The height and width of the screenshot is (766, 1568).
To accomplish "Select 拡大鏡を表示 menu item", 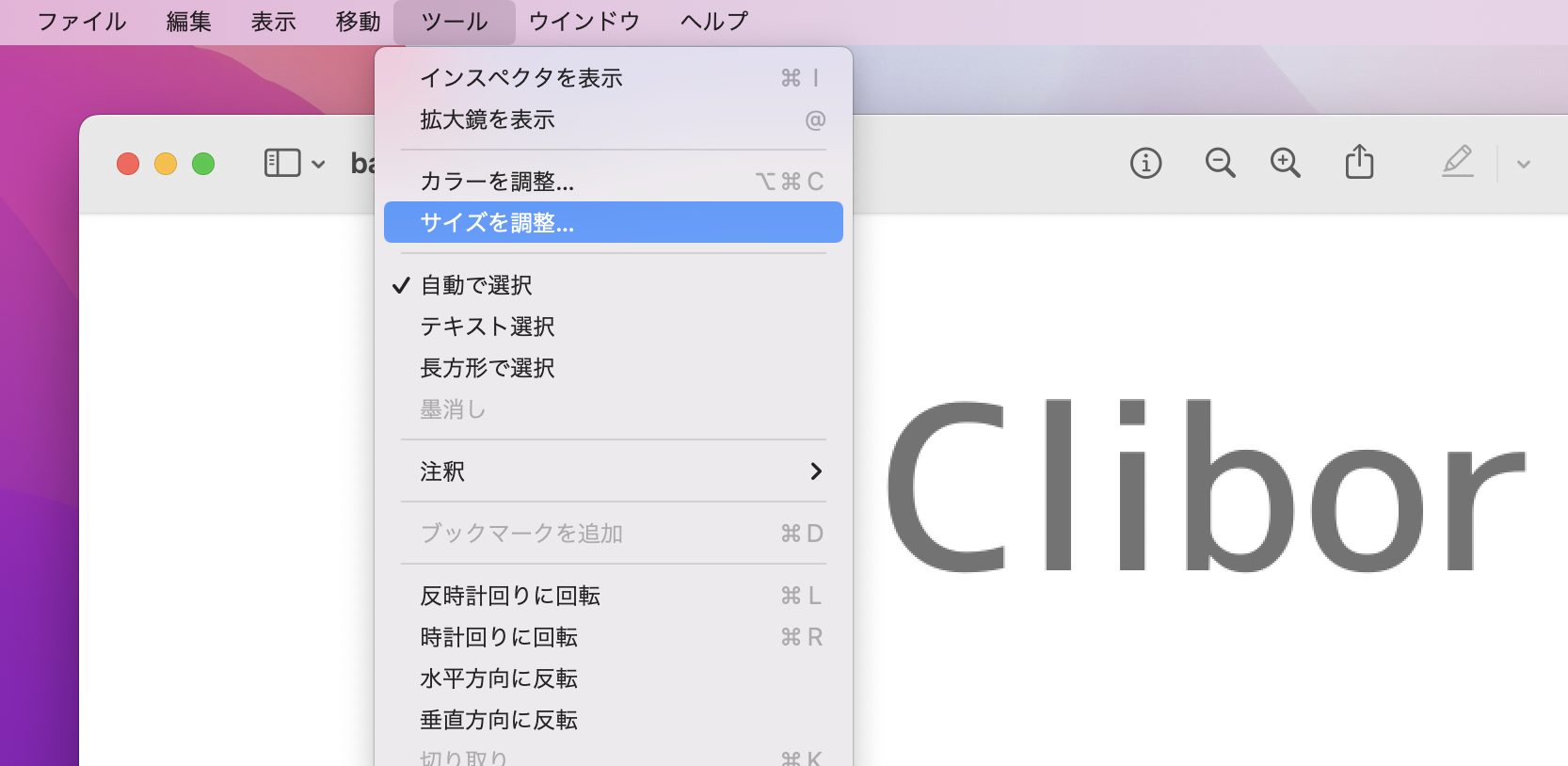I will click(x=614, y=120).
